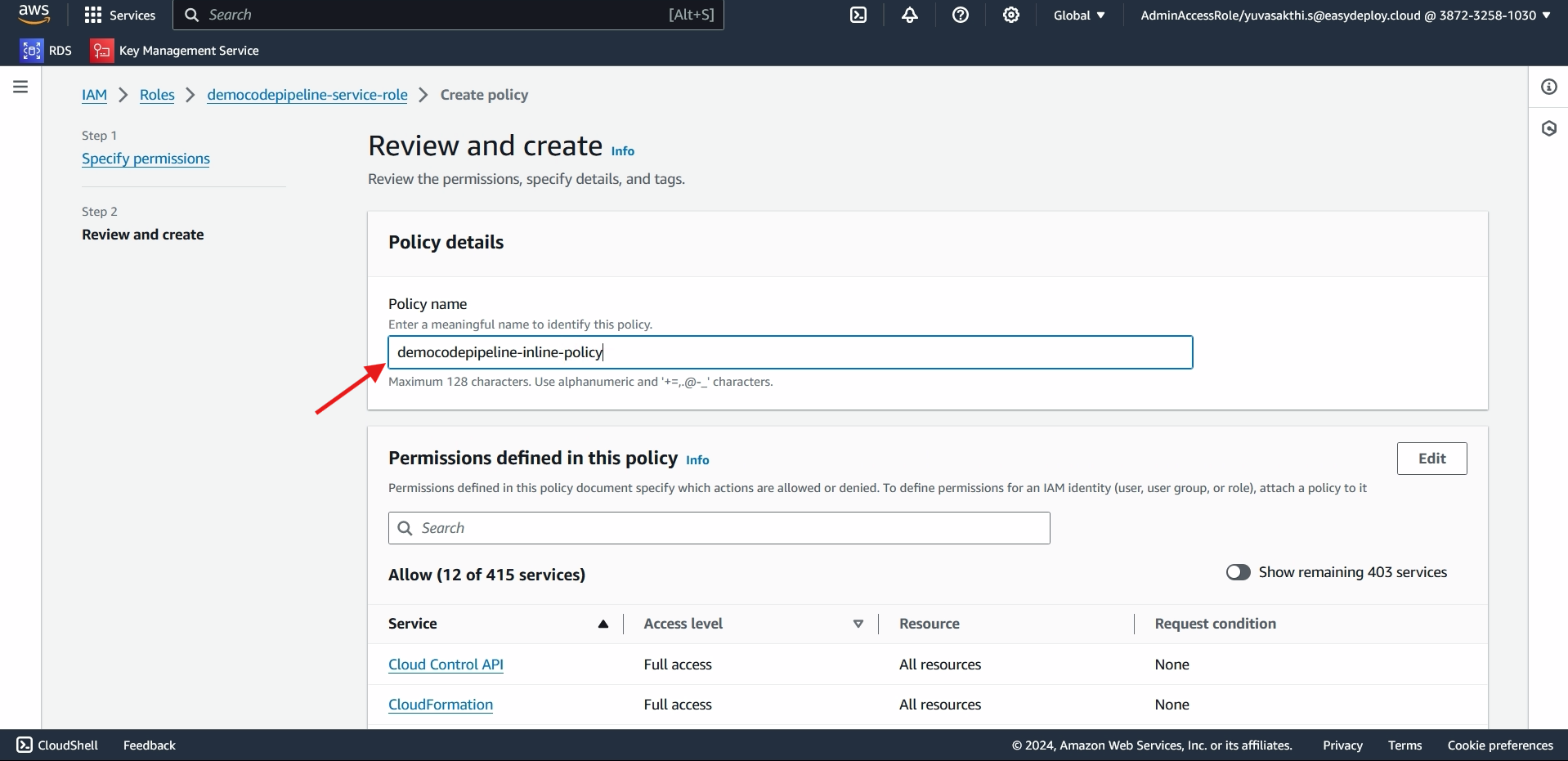Click the permissions Search field
1568x761 pixels.
[719, 528]
